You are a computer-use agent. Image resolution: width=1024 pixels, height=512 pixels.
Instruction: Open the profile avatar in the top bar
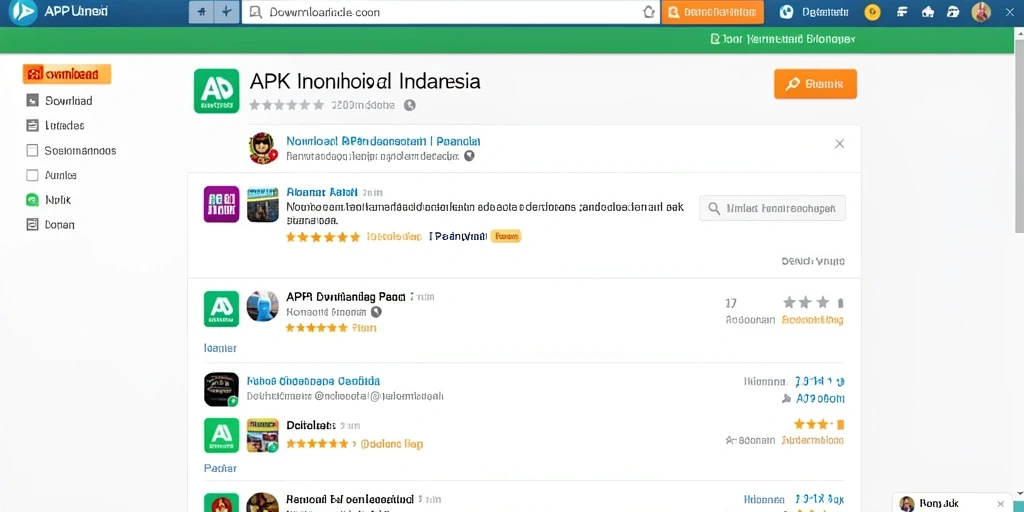[x=981, y=12]
